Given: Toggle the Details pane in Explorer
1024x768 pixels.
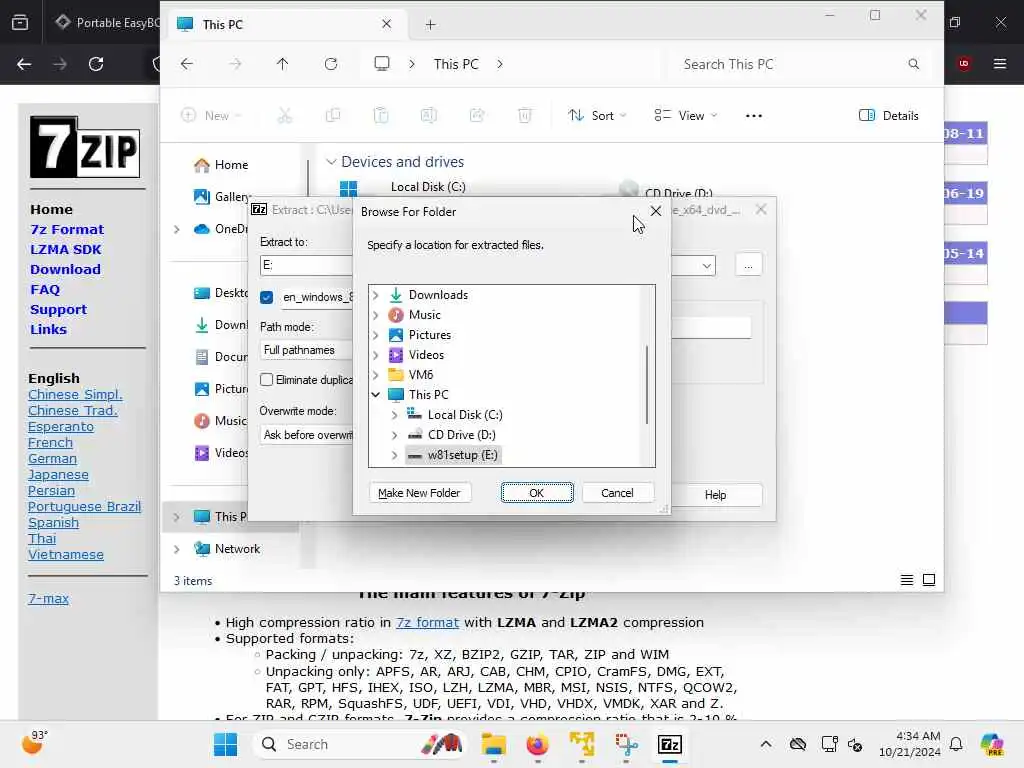Looking at the screenshot, I should click(x=889, y=116).
